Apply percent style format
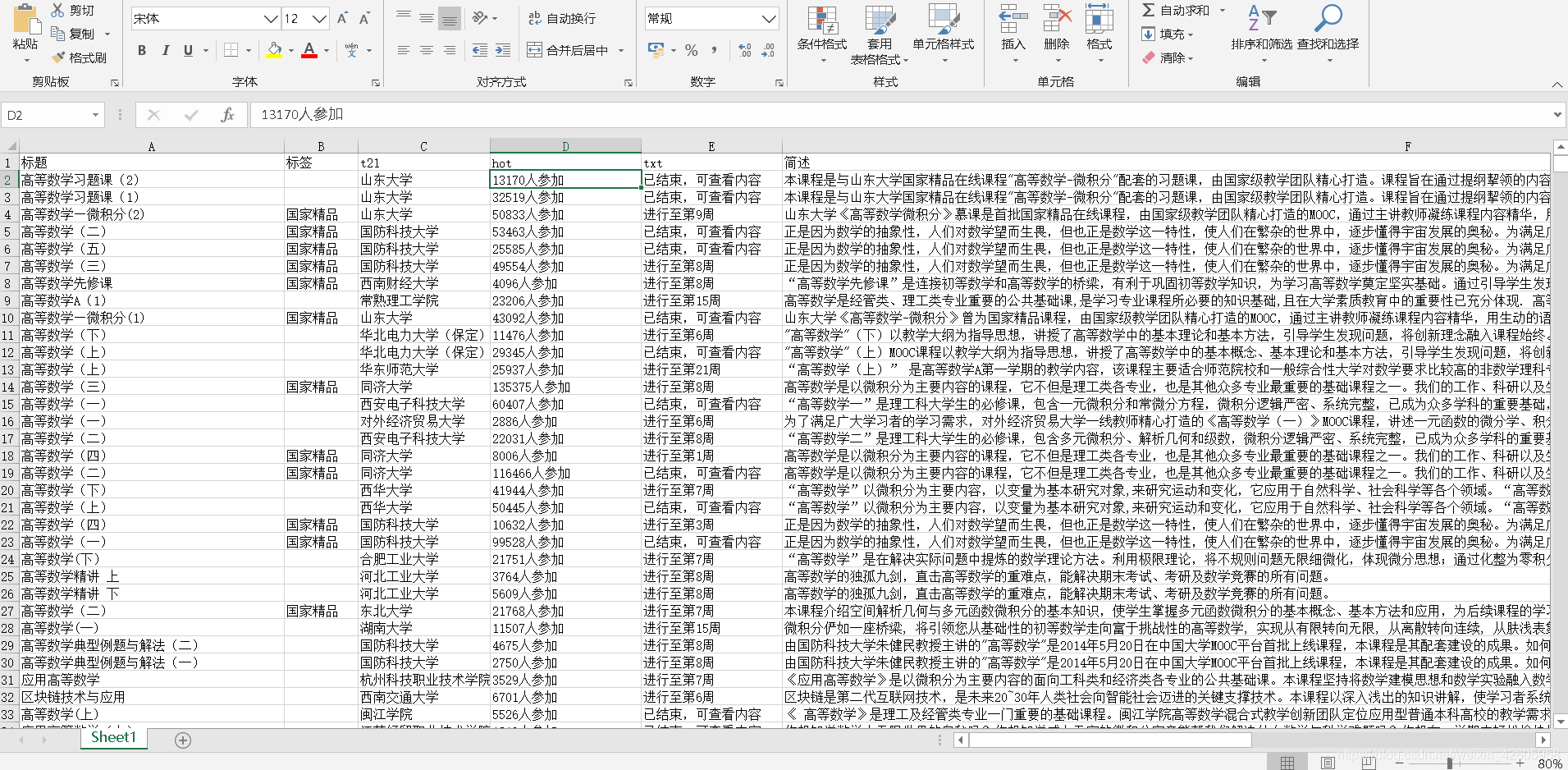Viewport: 1568px width, 770px height. tap(692, 50)
